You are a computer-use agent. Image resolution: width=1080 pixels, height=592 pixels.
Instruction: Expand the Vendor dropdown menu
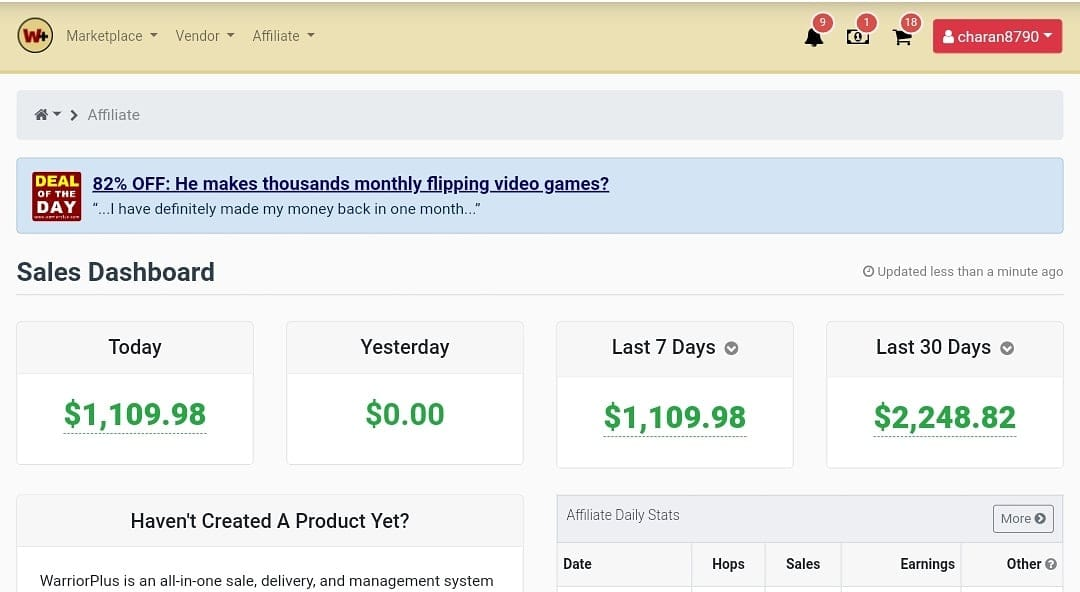point(205,36)
